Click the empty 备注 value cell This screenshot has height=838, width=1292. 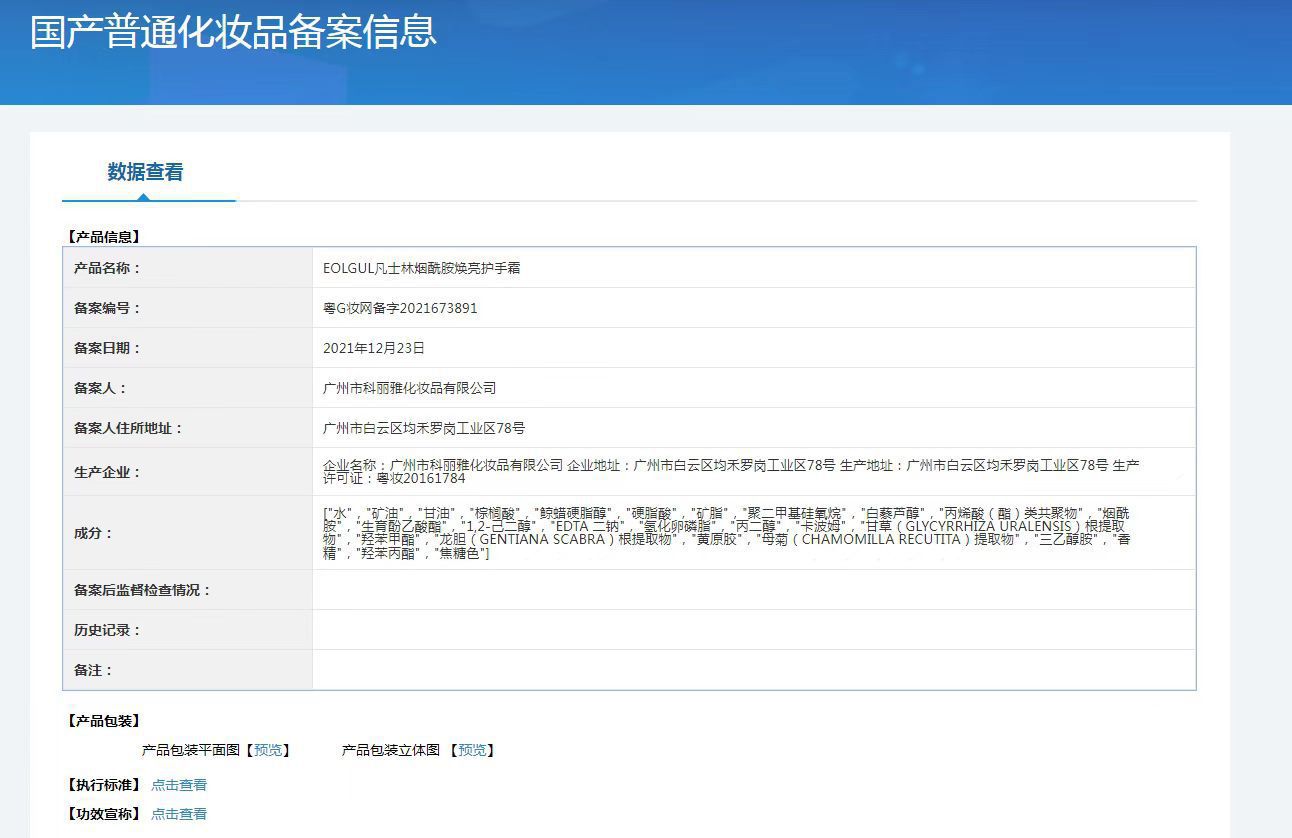pos(753,670)
